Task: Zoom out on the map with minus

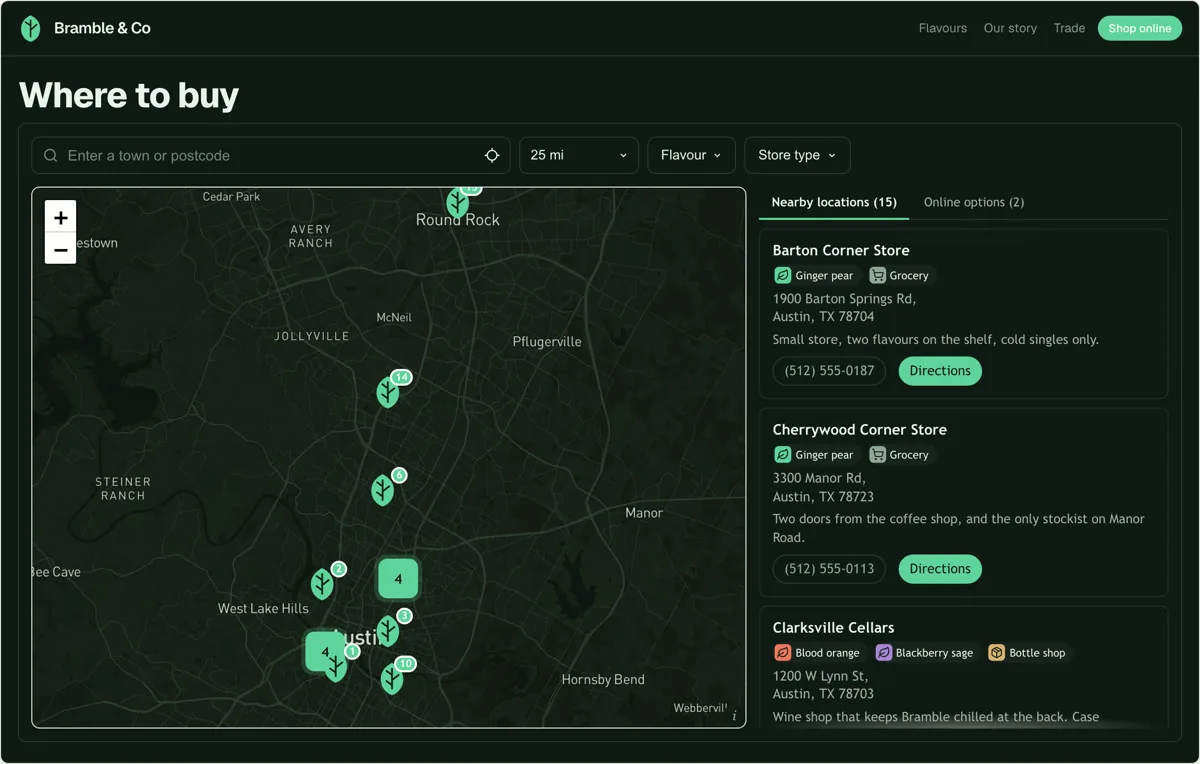Action: 61,249
